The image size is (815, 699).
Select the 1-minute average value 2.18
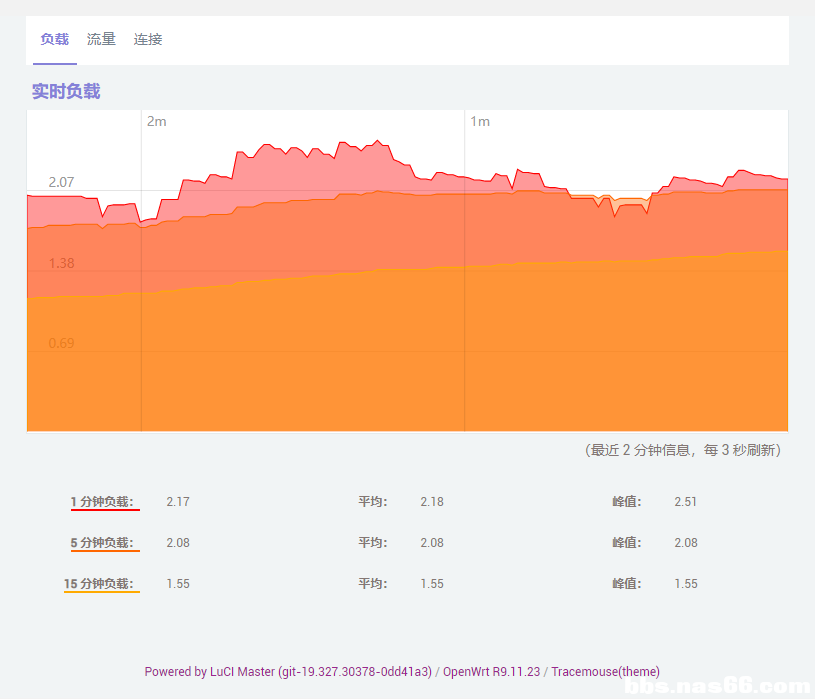(x=431, y=502)
